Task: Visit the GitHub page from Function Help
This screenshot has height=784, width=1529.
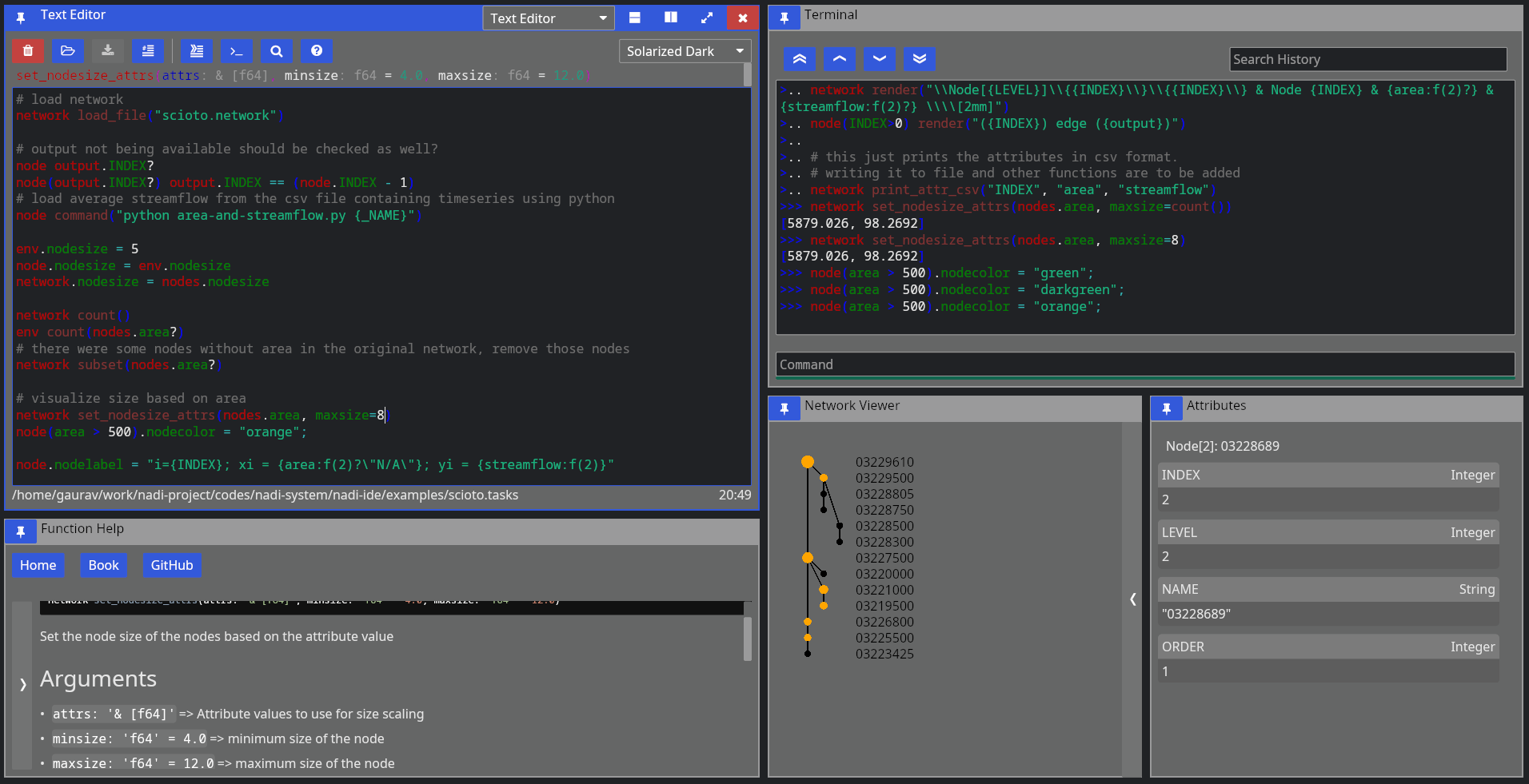Action: (171, 565)
